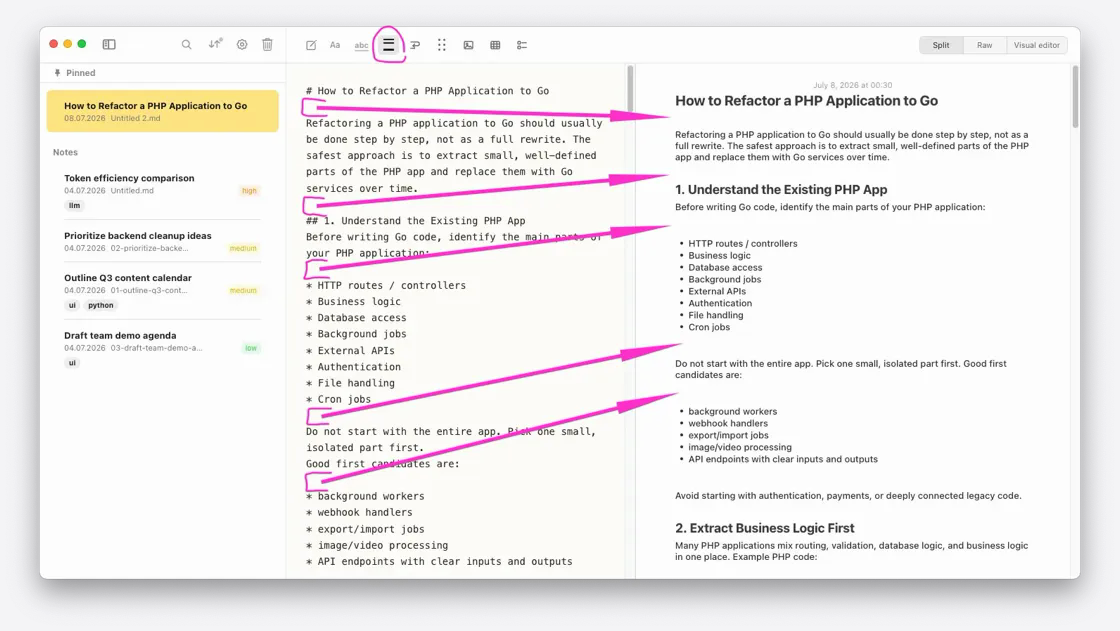Click the raw editor vertical scrollbar
The width and height of the screenshot is (1120, 631).
(630, 89)
